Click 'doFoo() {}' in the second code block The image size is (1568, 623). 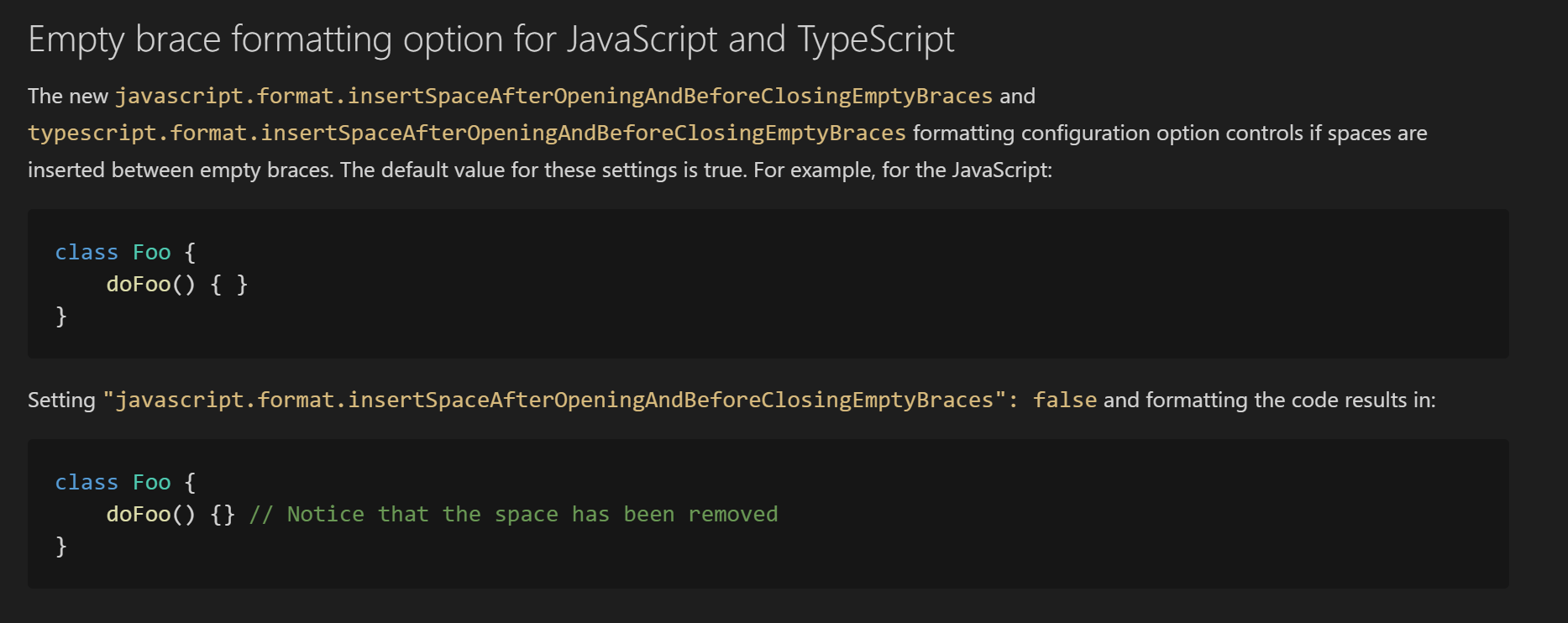tap(170, 515)
